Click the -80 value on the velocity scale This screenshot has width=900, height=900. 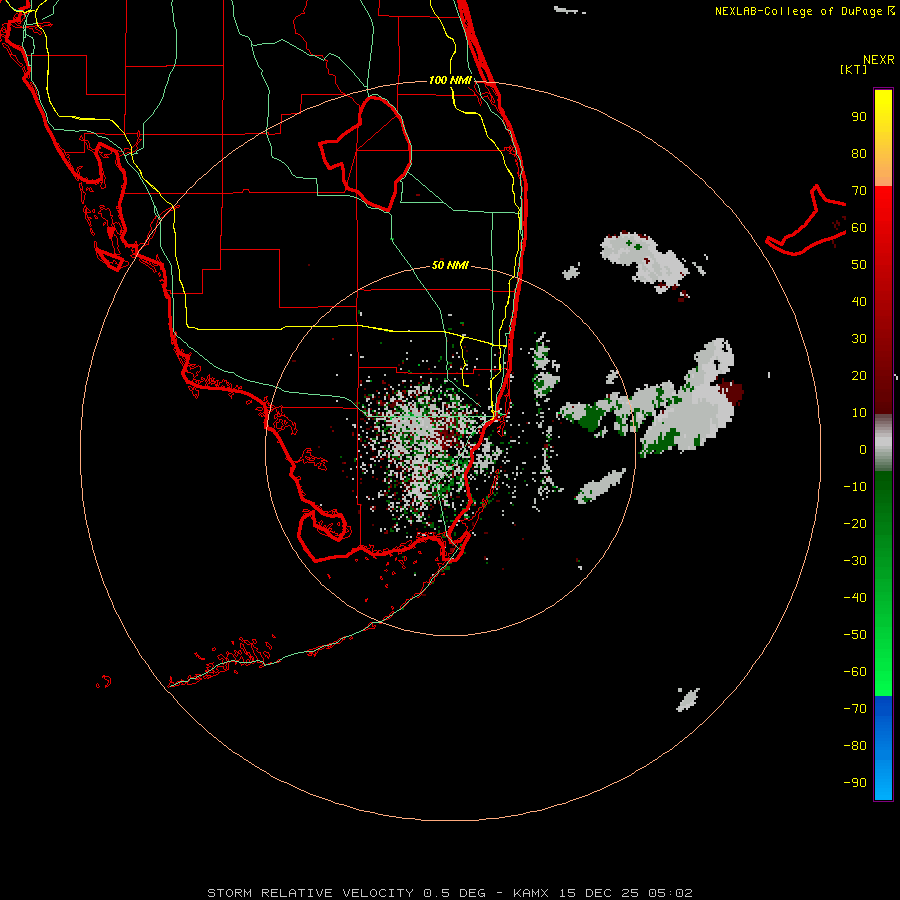coord(855,746)
